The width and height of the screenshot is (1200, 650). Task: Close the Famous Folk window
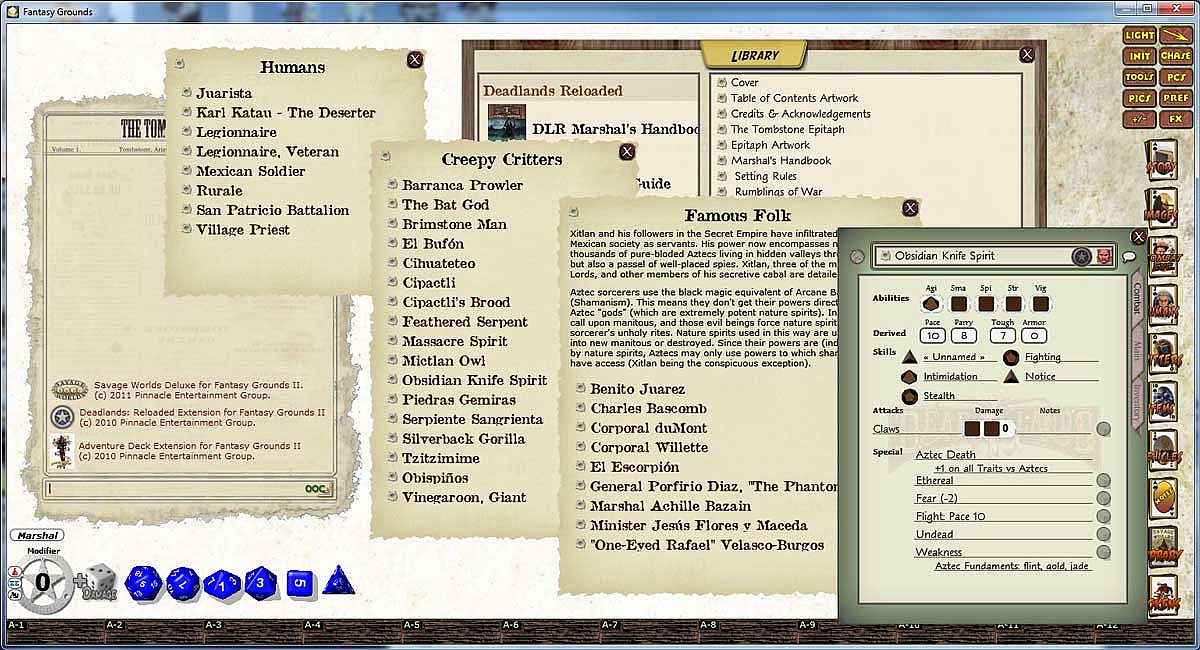pos(910,208)
